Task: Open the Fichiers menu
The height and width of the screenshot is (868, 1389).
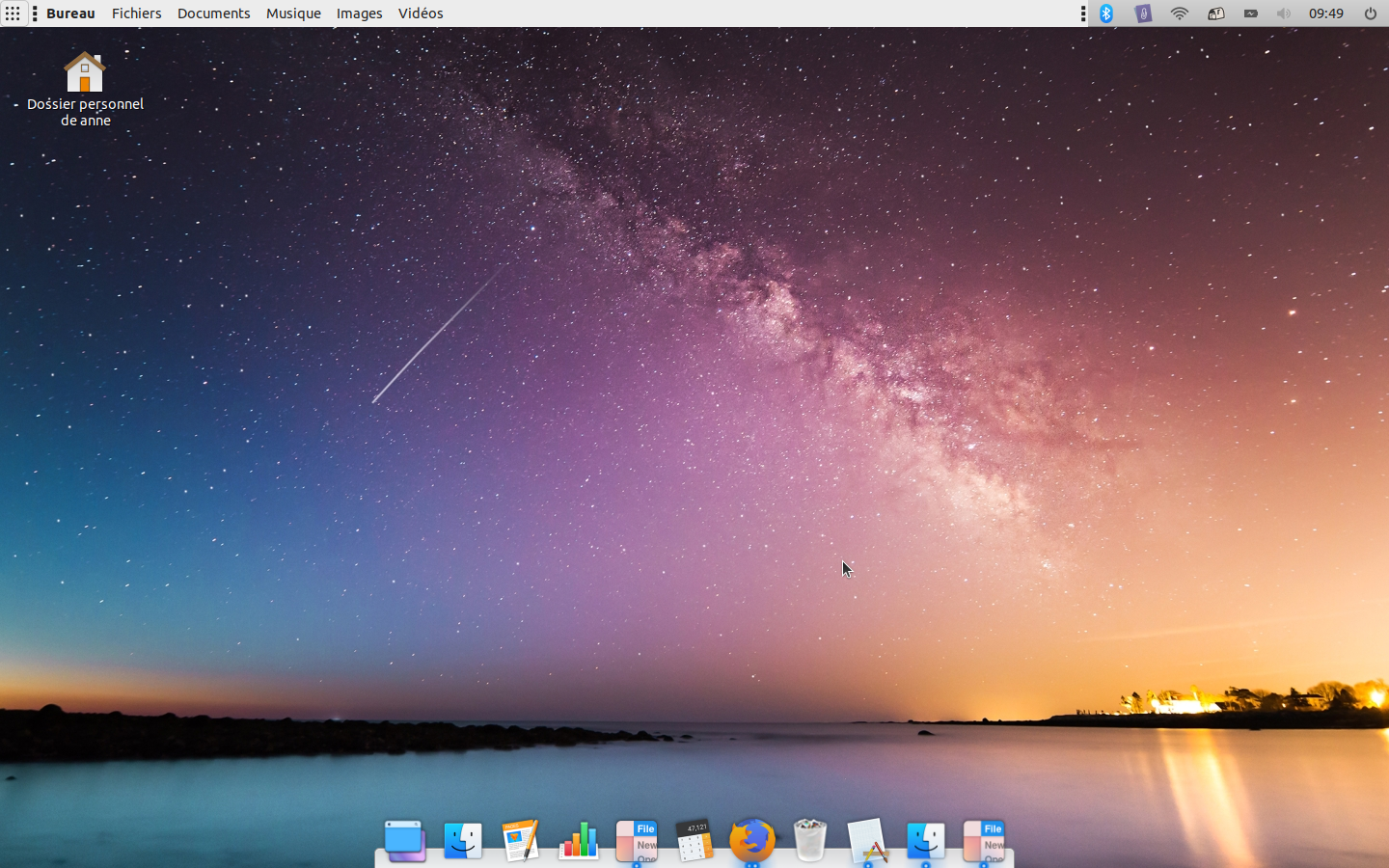Action: click(x=136, y=14)
